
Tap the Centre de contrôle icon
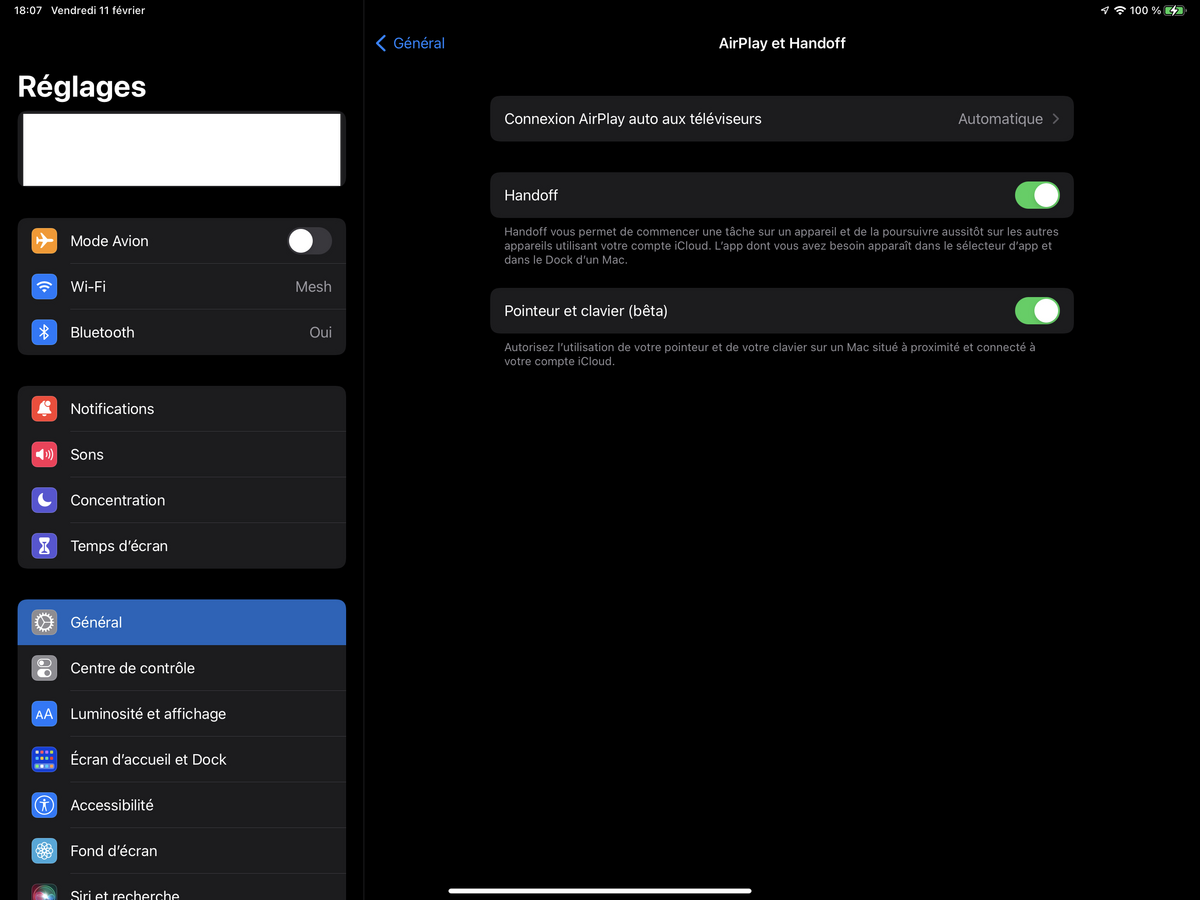pos(44,668)
